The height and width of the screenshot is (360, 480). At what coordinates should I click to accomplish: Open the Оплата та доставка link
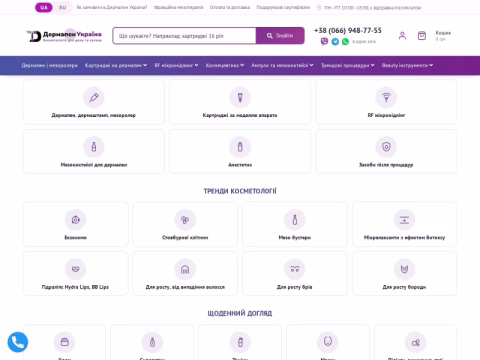tap(230, 7)
